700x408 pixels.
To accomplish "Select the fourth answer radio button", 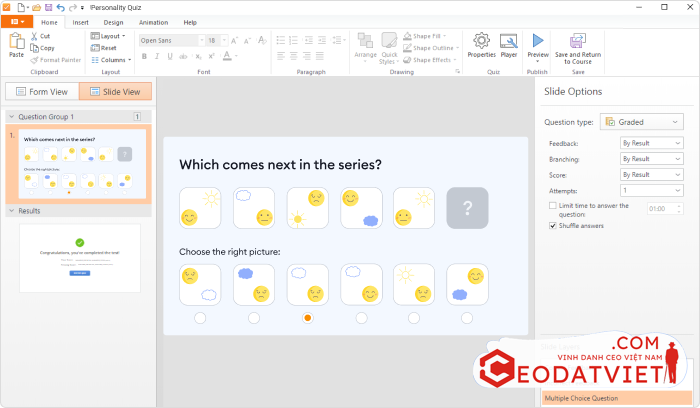I will tap(361, 318).
